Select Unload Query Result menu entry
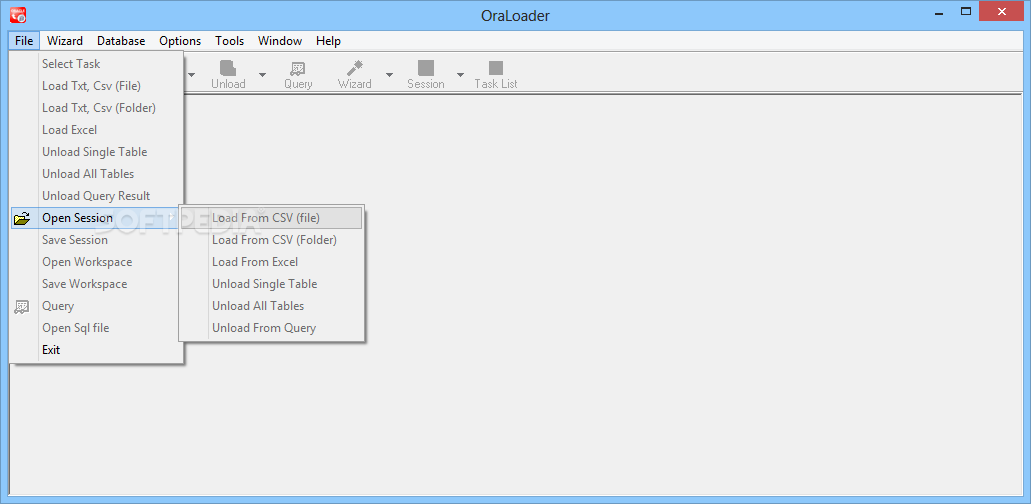Viewport: 1031px width, 504px height. [97, 196]
